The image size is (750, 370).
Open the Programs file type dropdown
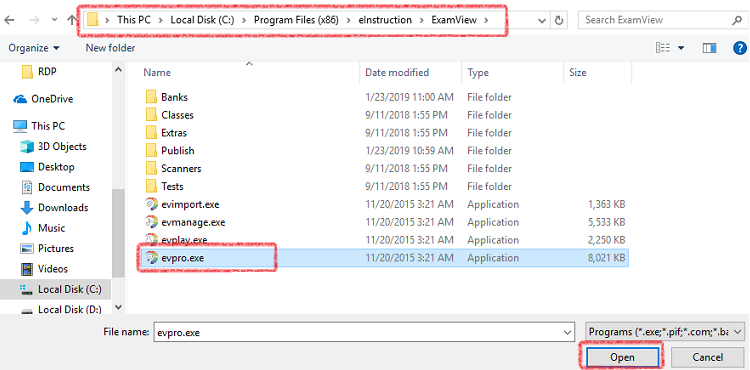click(665, 332)
